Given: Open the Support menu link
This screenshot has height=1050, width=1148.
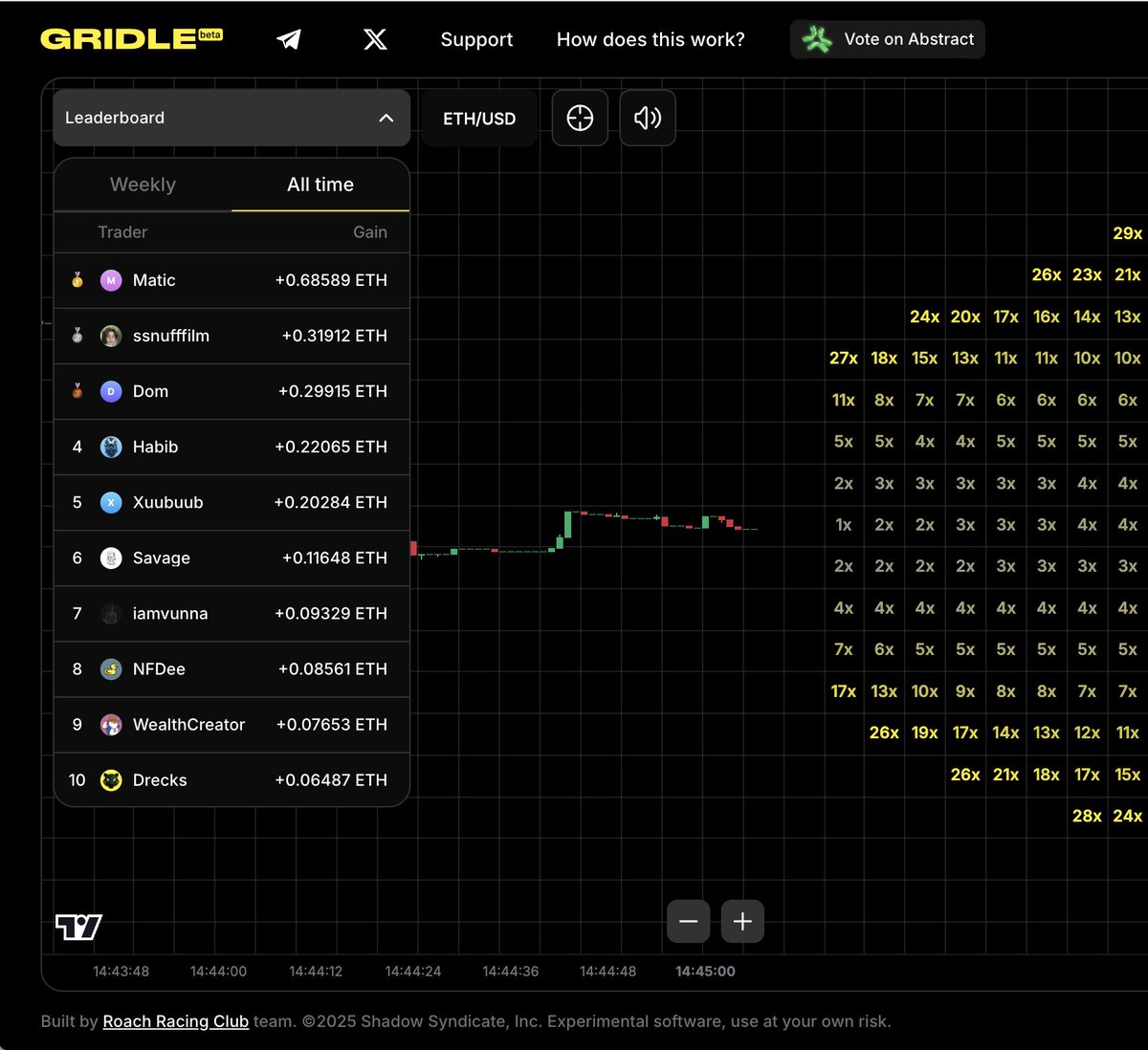Looking at the screenshot, I should point(476,39).
